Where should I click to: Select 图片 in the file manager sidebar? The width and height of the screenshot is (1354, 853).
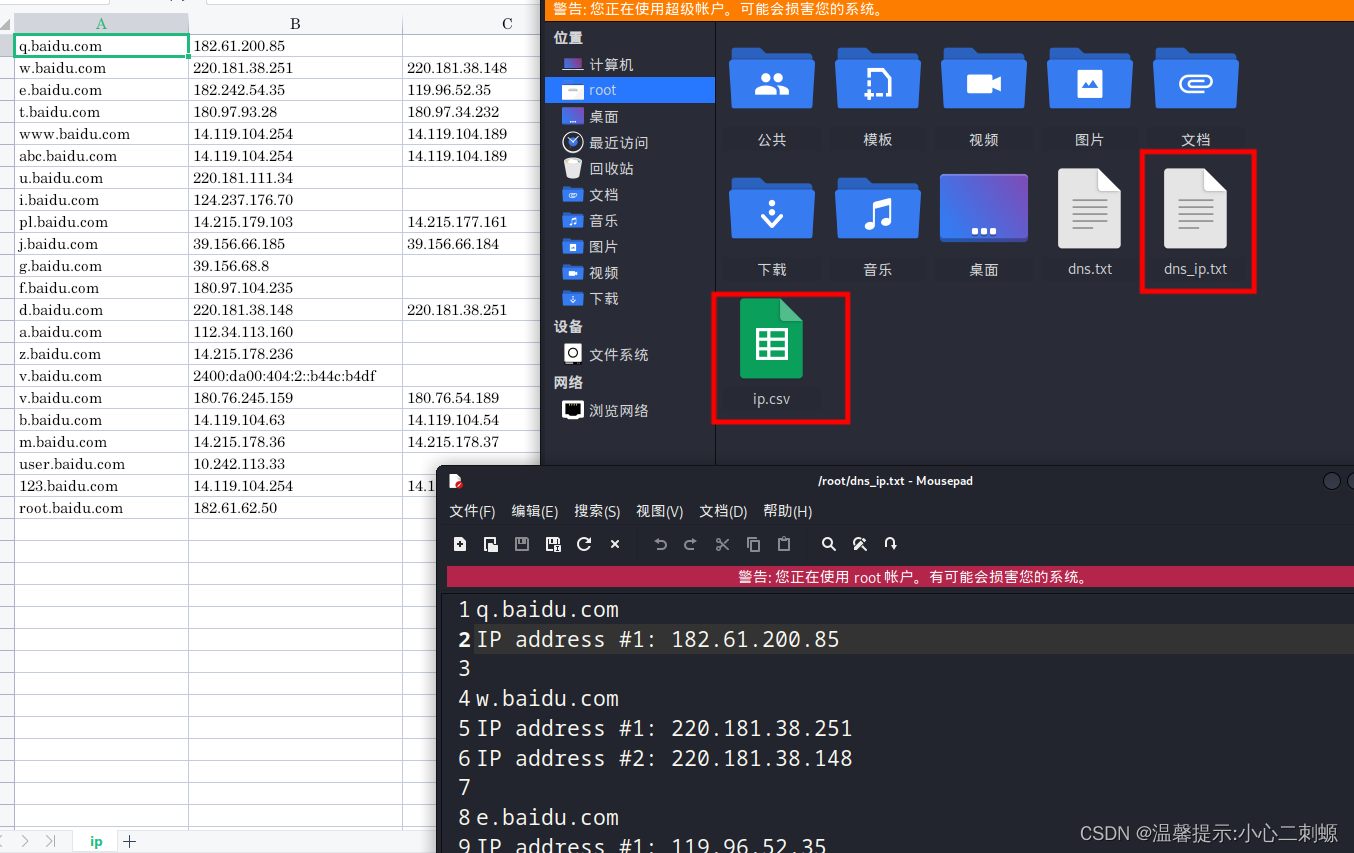630,246
